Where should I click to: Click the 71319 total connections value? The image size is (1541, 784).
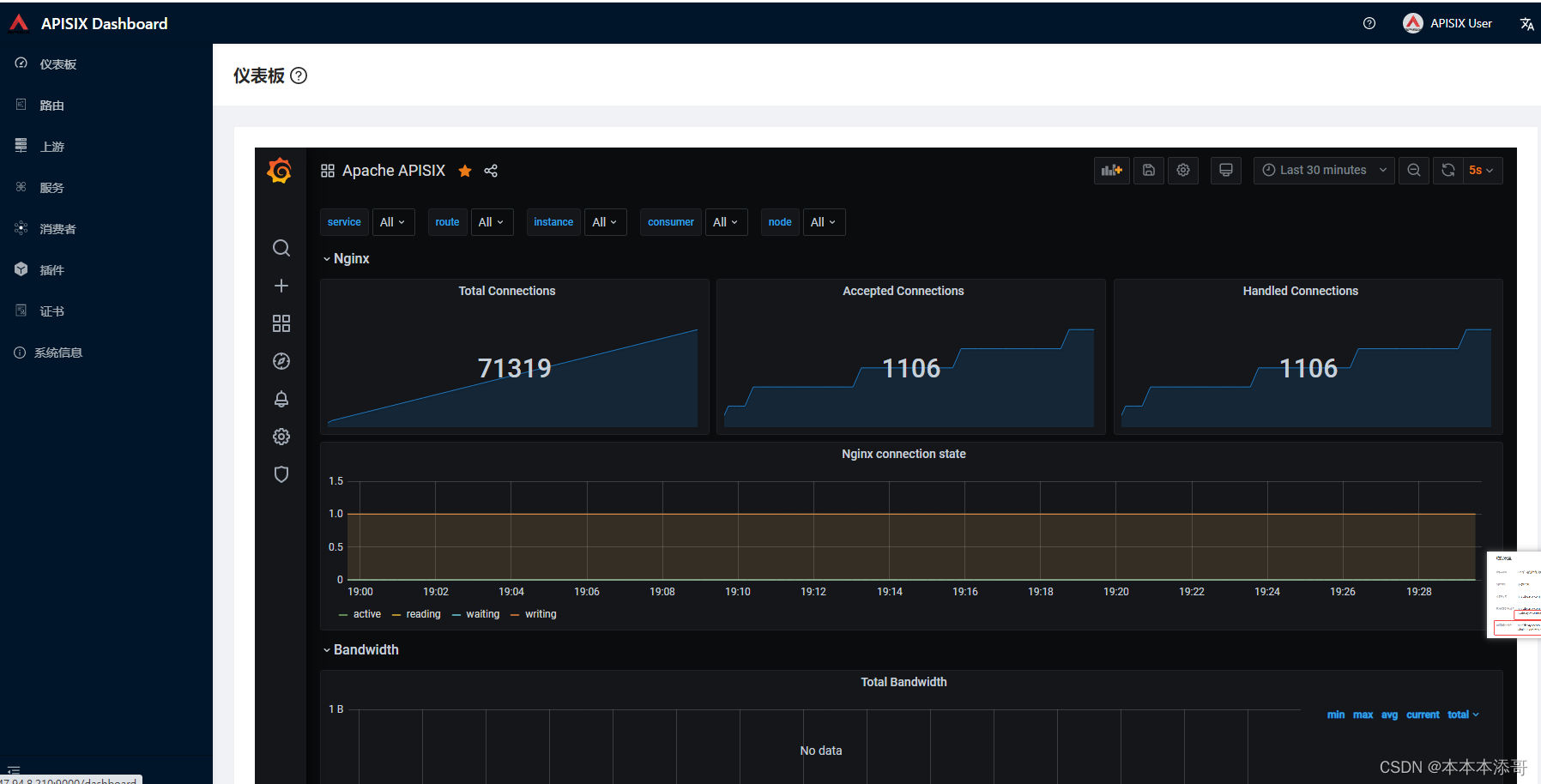(x=515, y=368)
